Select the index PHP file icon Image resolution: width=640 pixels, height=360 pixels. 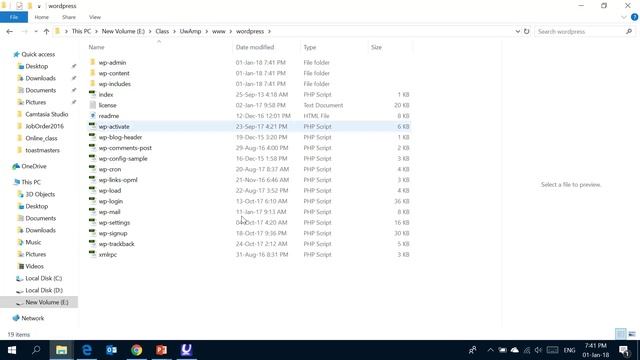point(93,94)
